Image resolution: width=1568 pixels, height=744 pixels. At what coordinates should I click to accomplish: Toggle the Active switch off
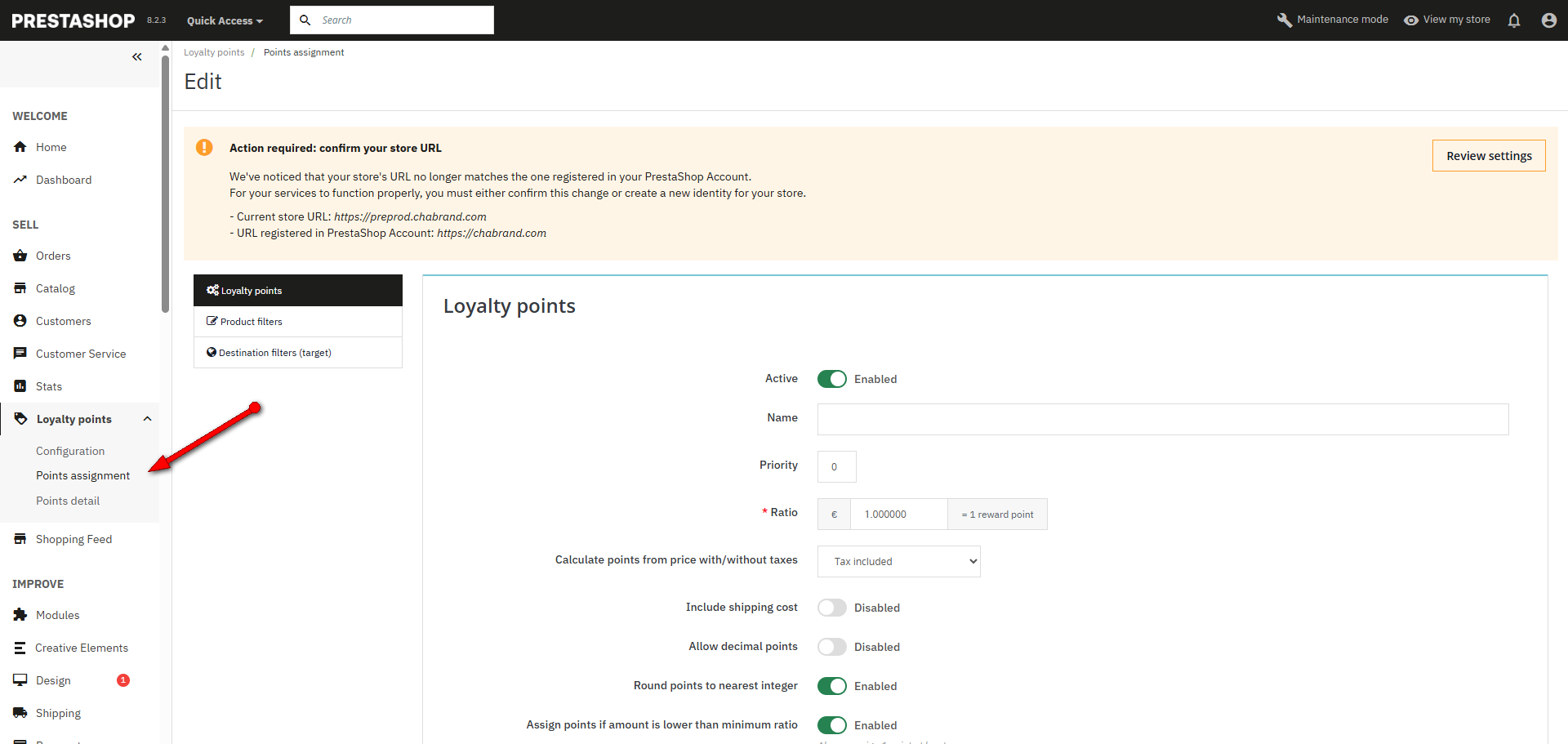(831, 379)
